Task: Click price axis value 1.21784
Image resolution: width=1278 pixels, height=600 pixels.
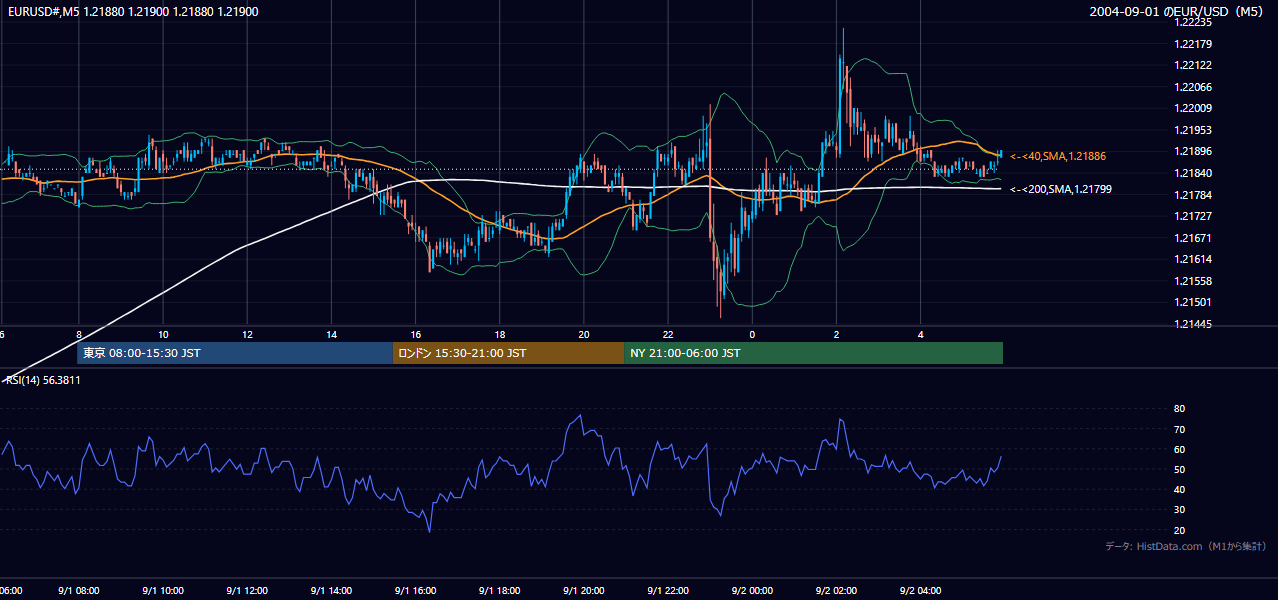Action: pyautogui.click(x=1193, y=194)
